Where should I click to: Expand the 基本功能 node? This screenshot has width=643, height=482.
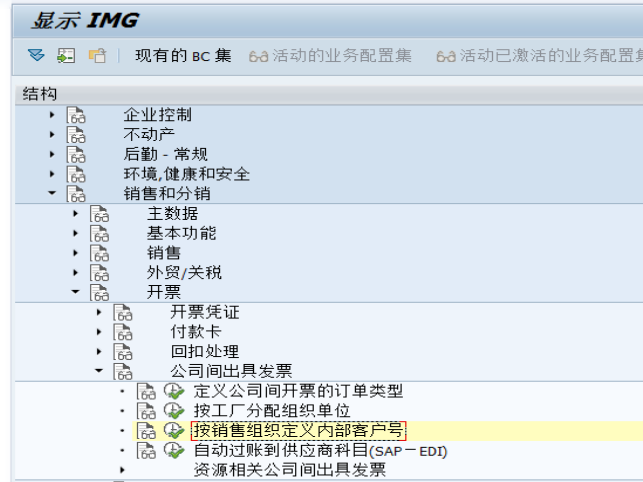75,233
